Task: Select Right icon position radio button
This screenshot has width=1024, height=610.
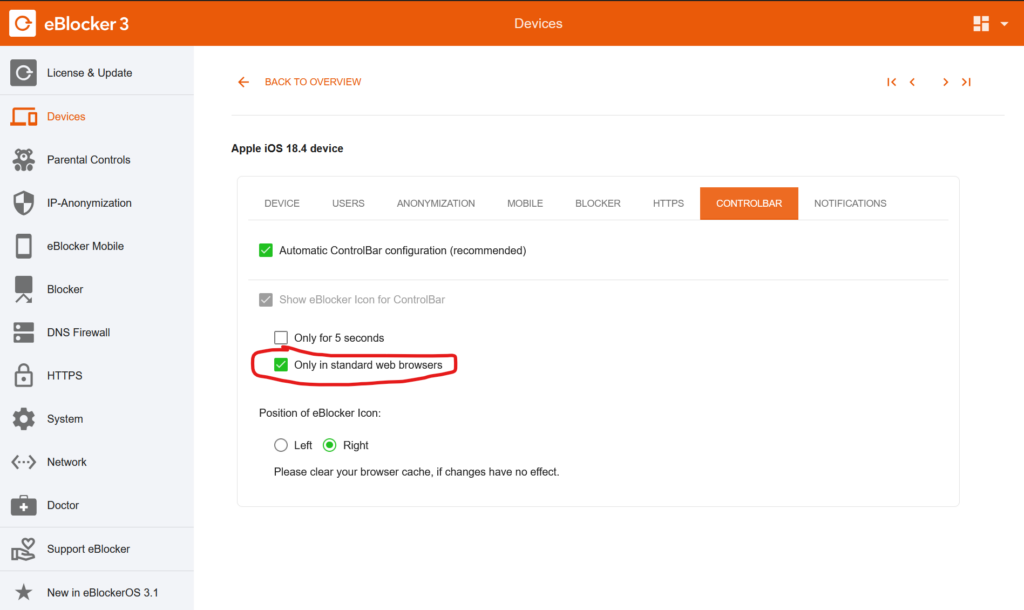Action: tap(330, 445)
